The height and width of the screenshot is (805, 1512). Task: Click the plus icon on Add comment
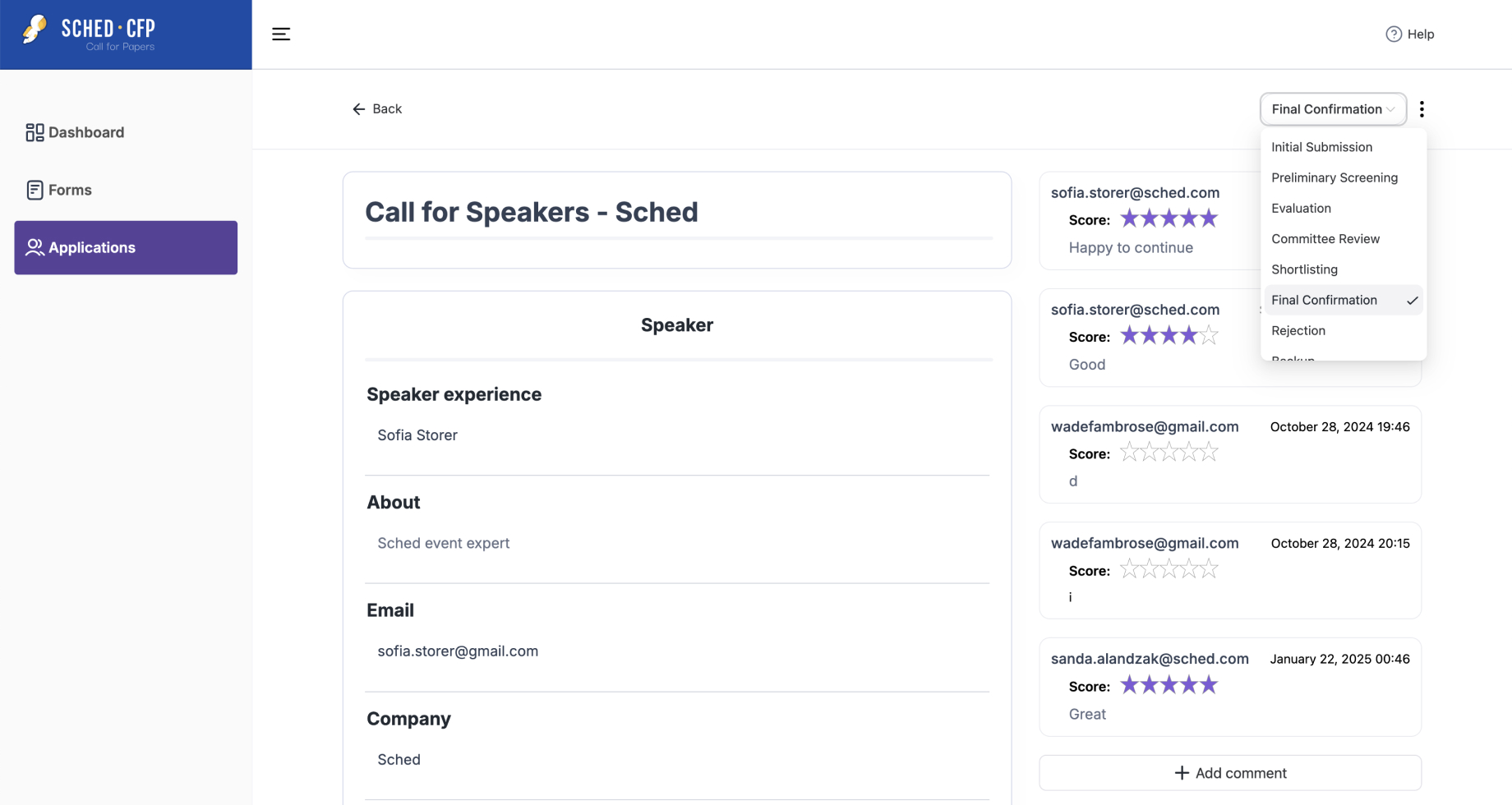[1182, 773]
